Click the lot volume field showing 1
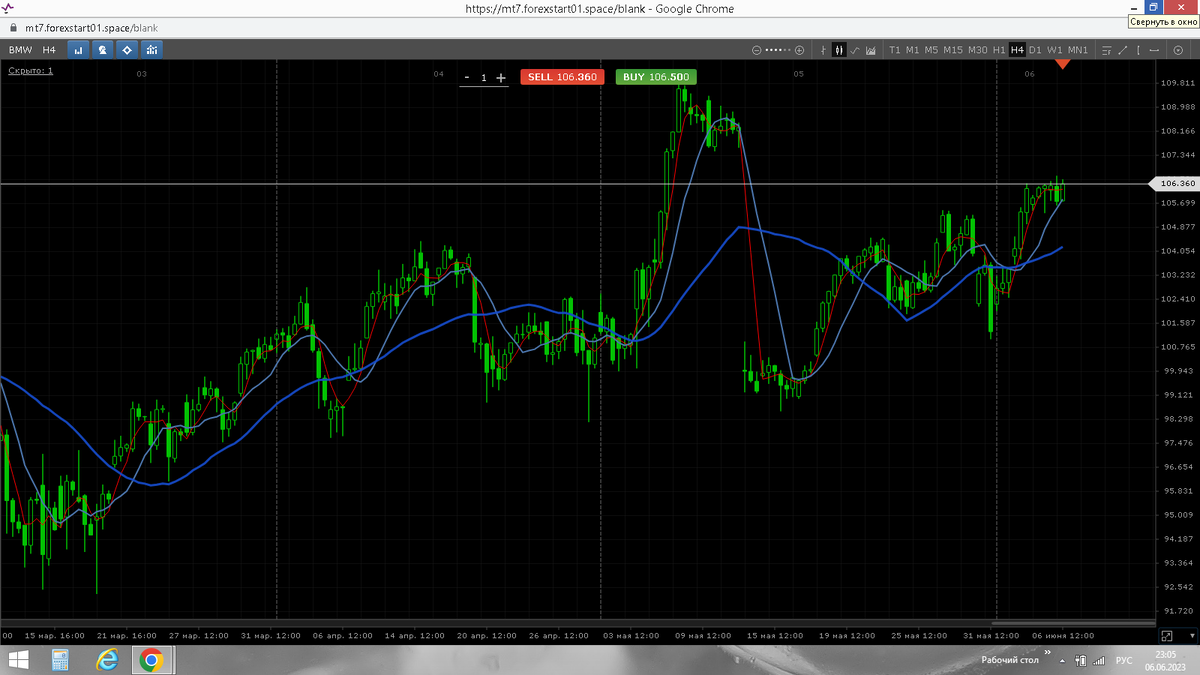The height and width of the screenshot is (675, 1200). click(x=484, y=77)
